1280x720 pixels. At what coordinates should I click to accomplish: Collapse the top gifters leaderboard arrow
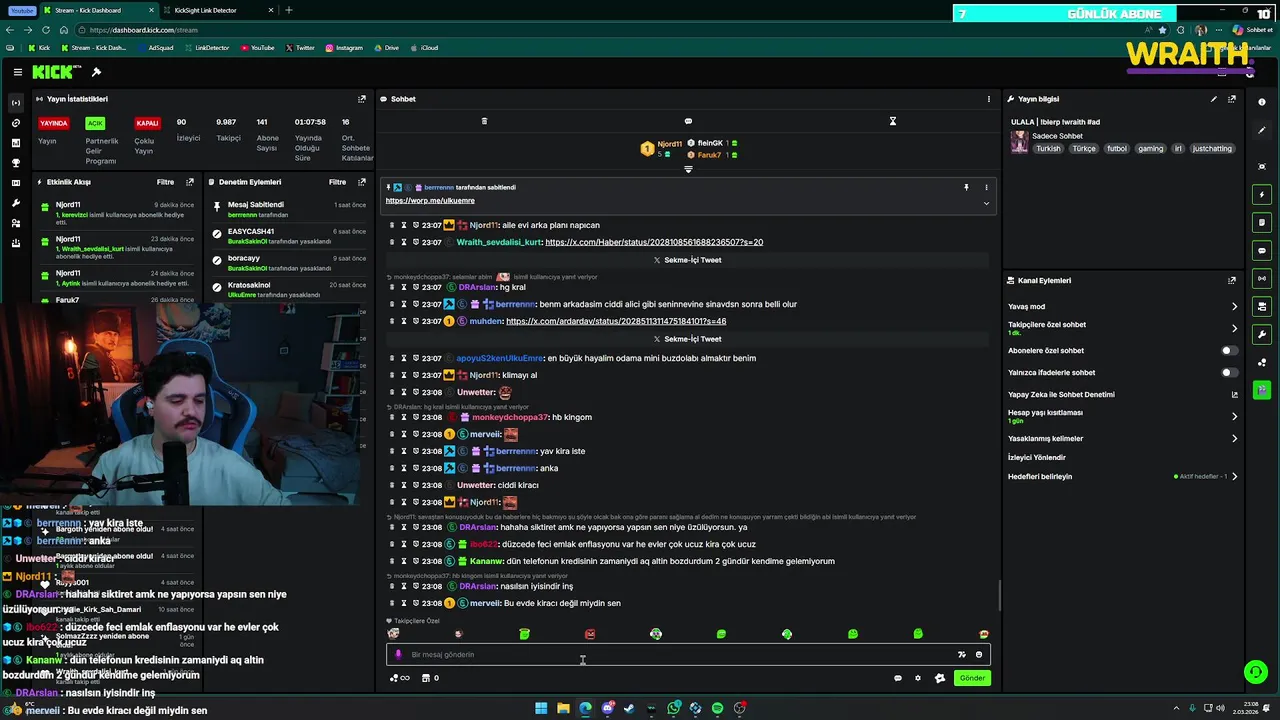[x=688, y=169]
